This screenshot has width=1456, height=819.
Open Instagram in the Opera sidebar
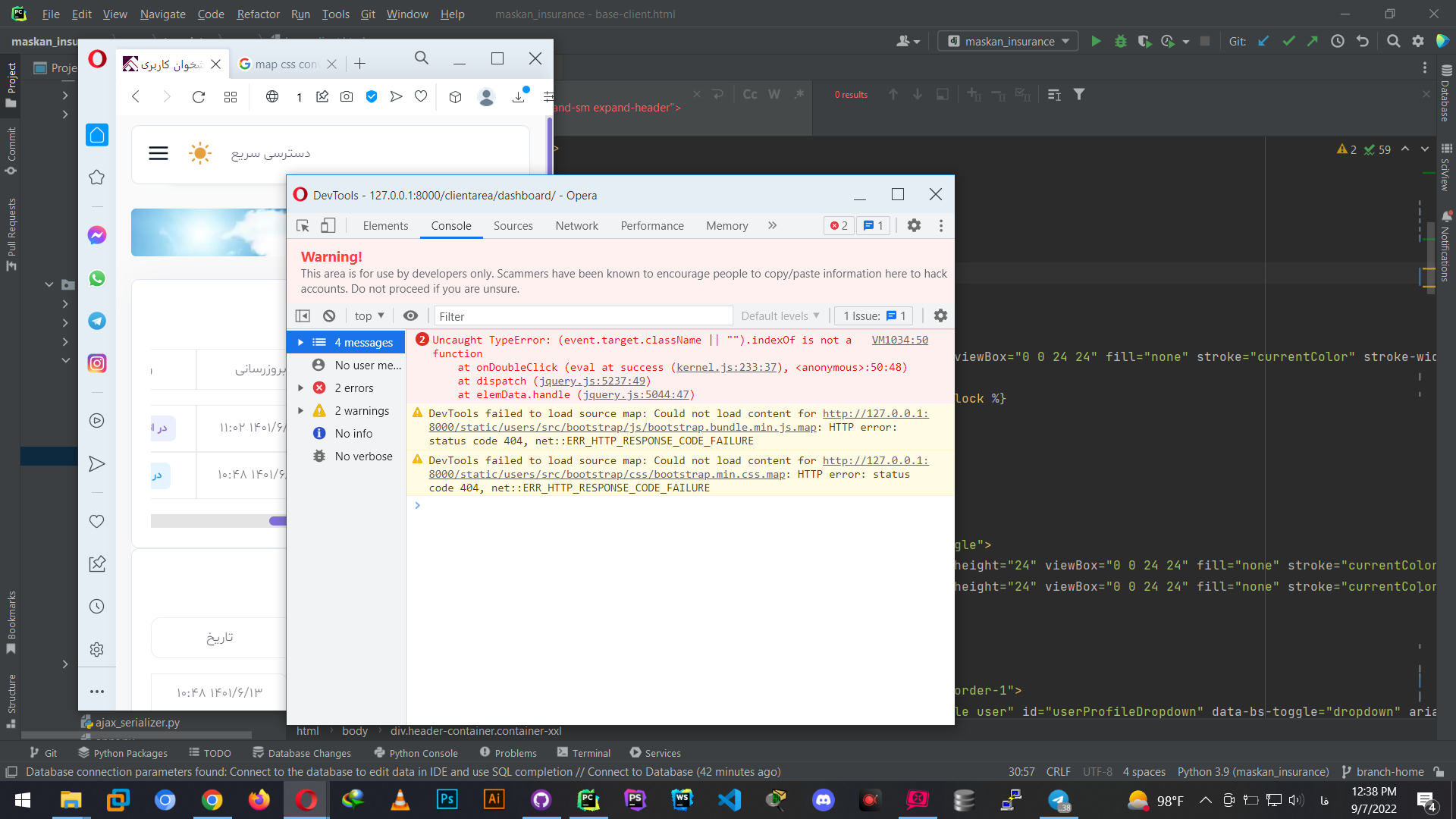(x=97, y=363)
